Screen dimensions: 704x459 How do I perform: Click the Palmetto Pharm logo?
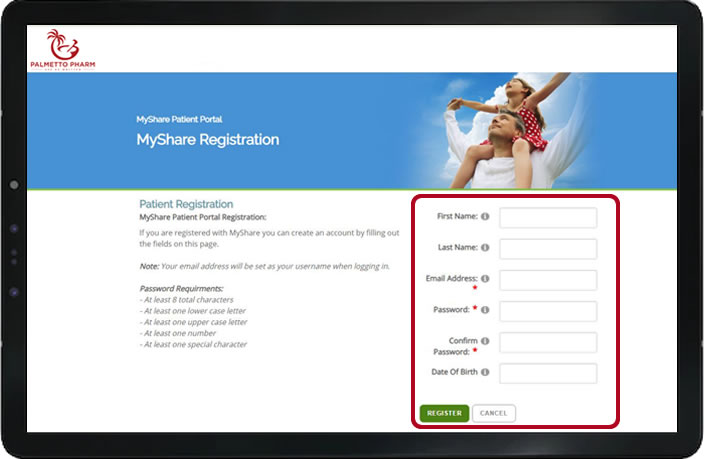(x=62, y=50)
